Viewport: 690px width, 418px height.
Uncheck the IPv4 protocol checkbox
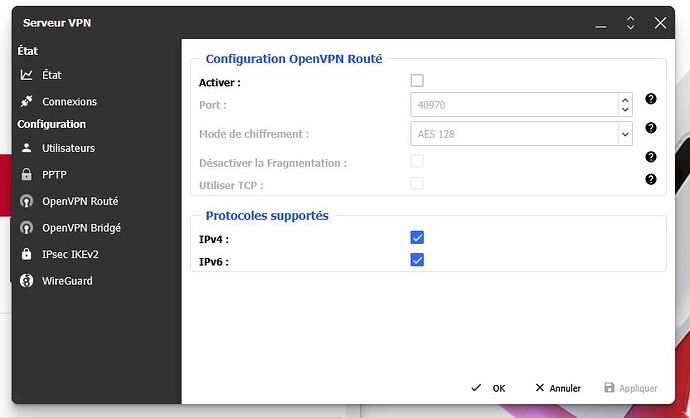[x=417, y=238]
